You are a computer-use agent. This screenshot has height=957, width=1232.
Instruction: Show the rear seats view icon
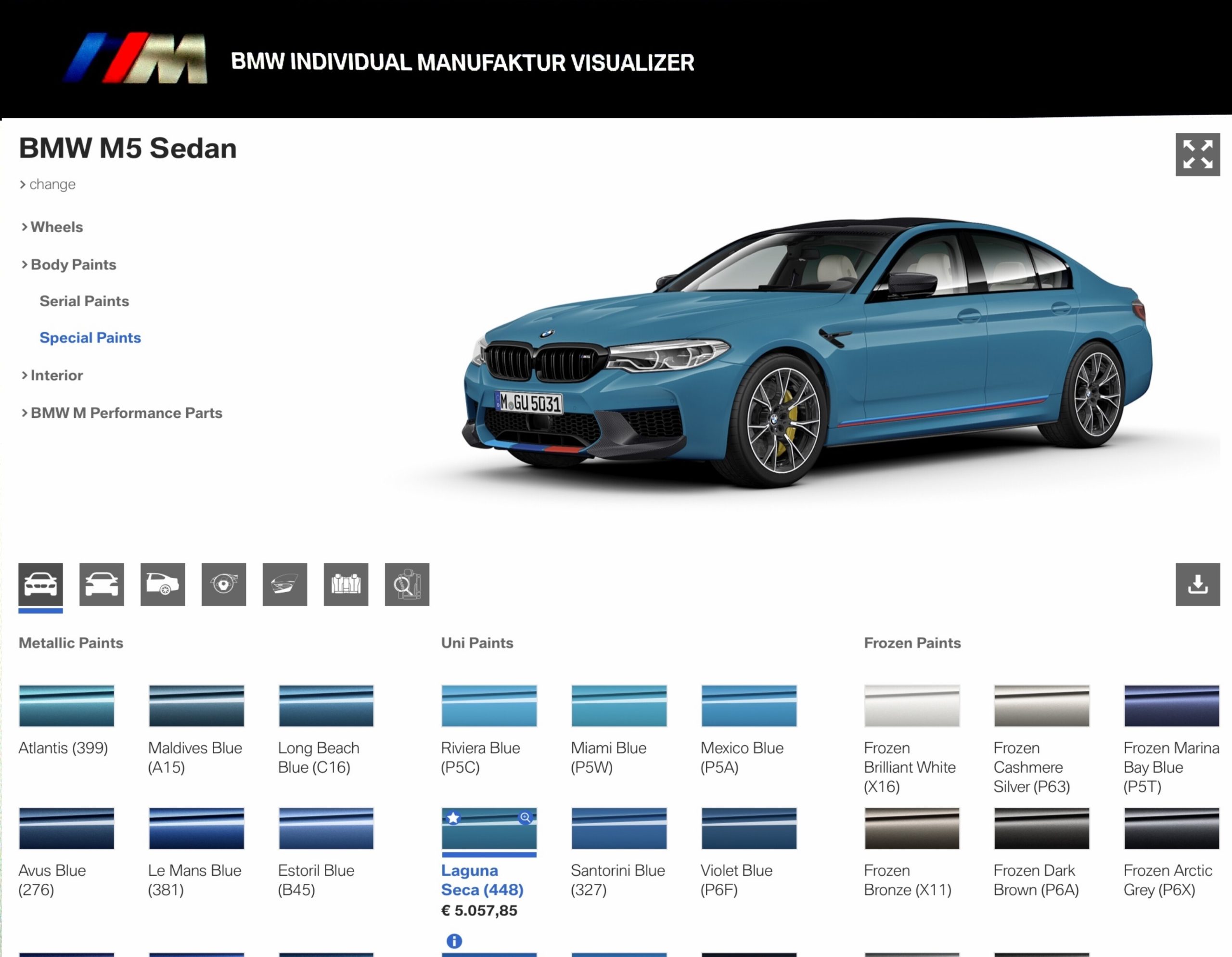(346, 584)
